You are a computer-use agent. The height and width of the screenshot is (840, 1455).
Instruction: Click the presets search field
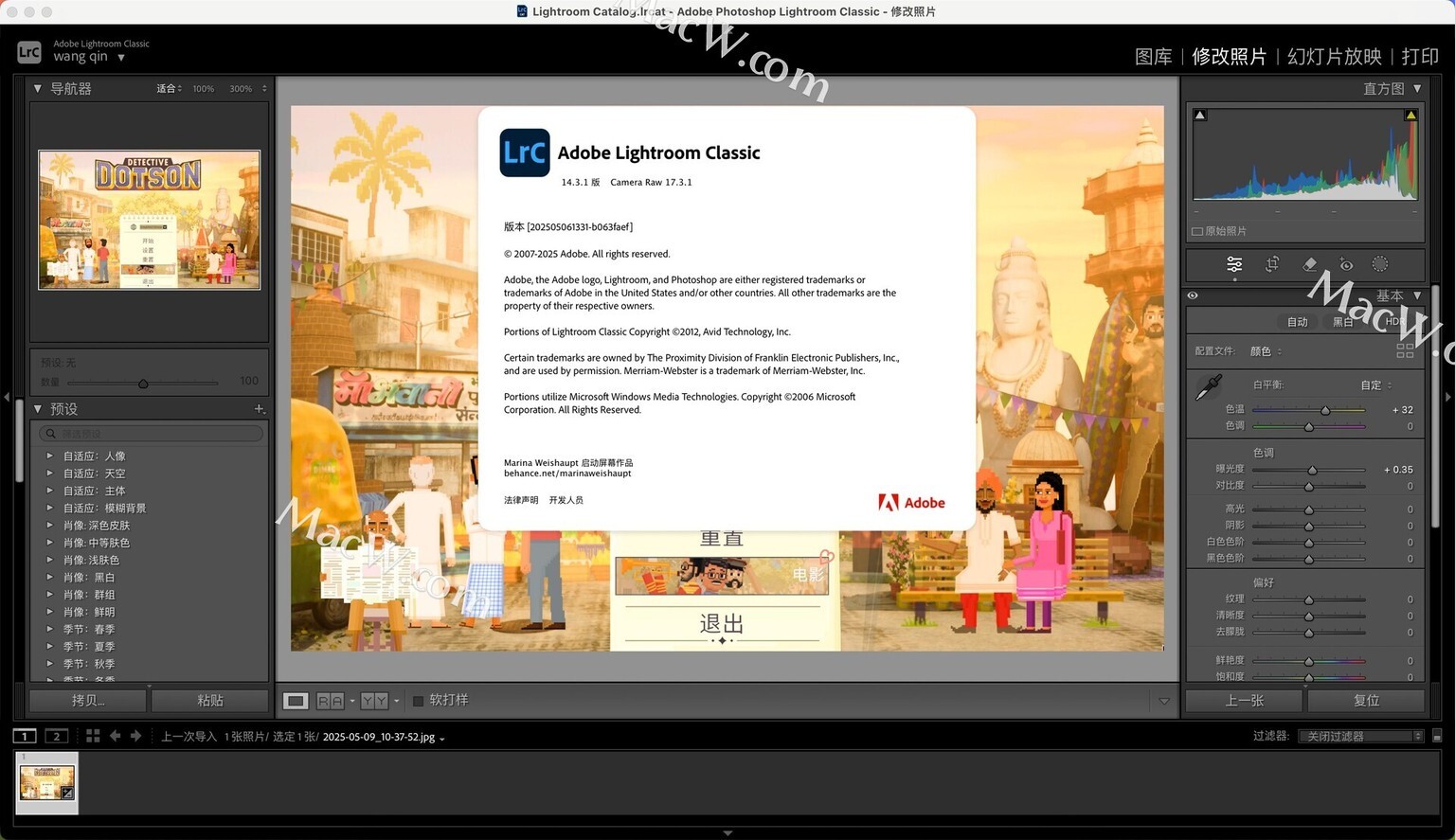[151, 433]
